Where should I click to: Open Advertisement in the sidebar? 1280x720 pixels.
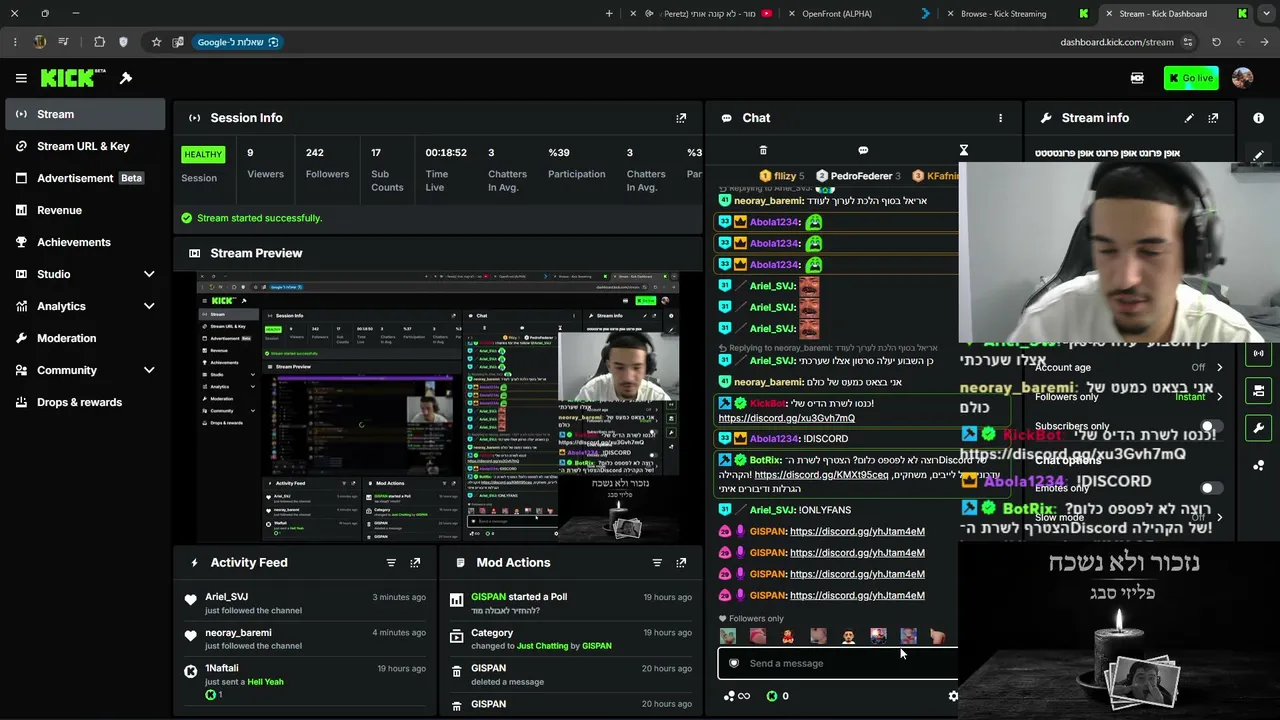85,178
